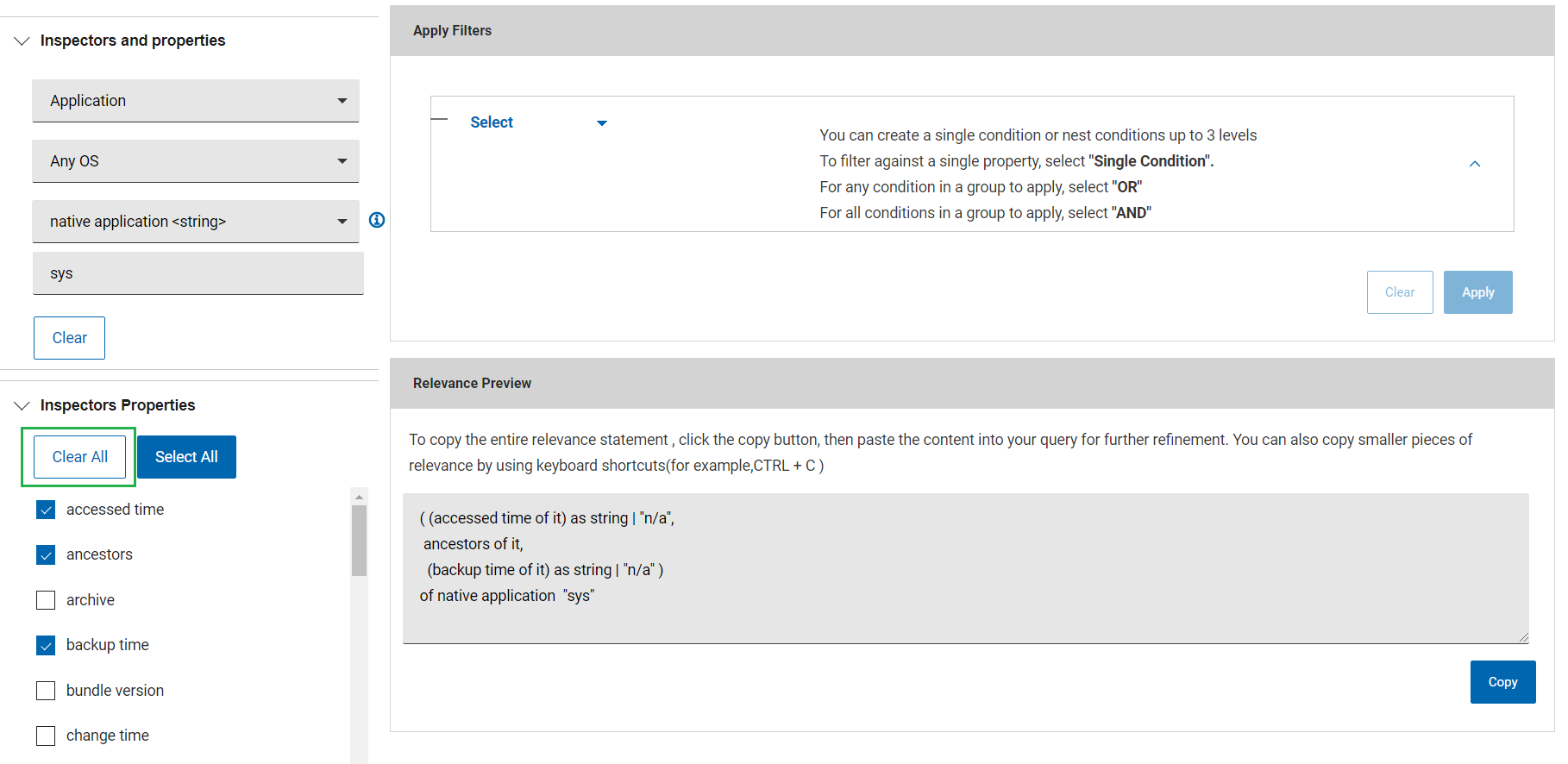Click the minus icon next to Select
This screenshot has width=1568, height=764.
point(439,119)
